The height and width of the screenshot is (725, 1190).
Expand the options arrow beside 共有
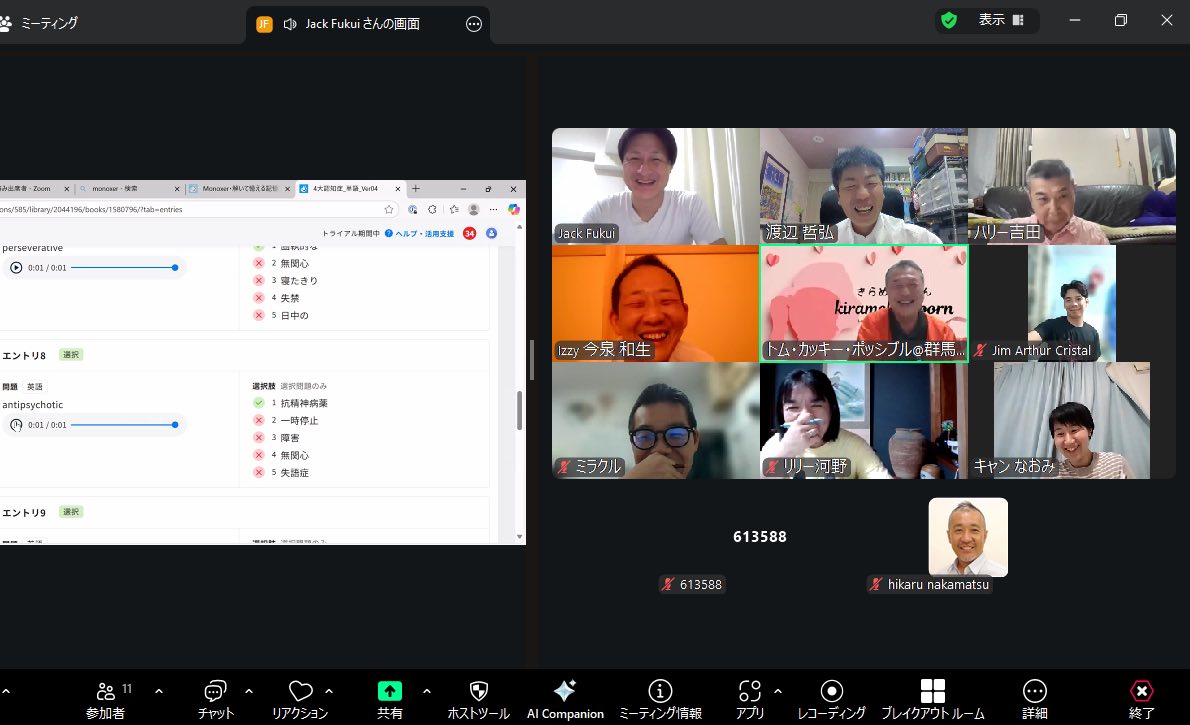[x=427, y=691]
